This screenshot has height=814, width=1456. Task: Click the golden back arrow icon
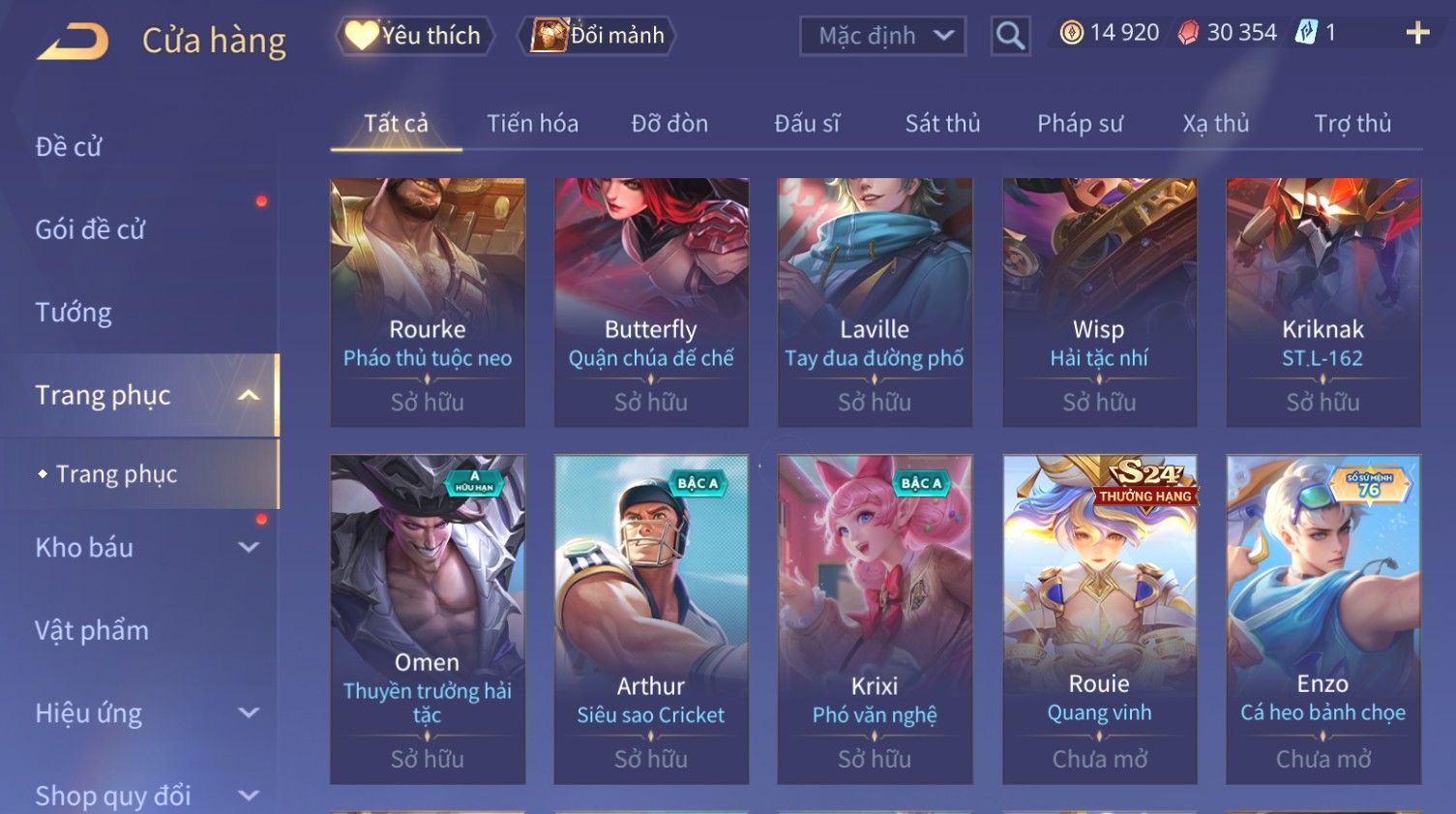73,41
